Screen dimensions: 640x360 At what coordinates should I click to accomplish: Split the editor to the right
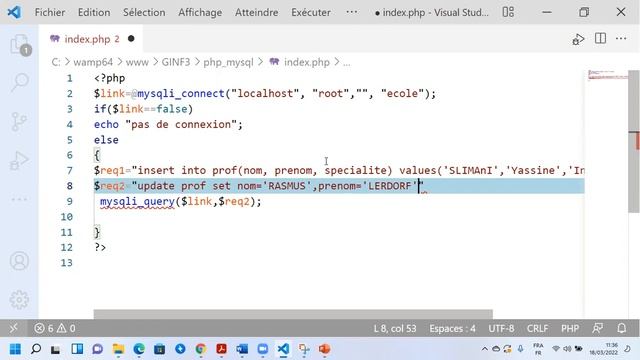(600, 38)
